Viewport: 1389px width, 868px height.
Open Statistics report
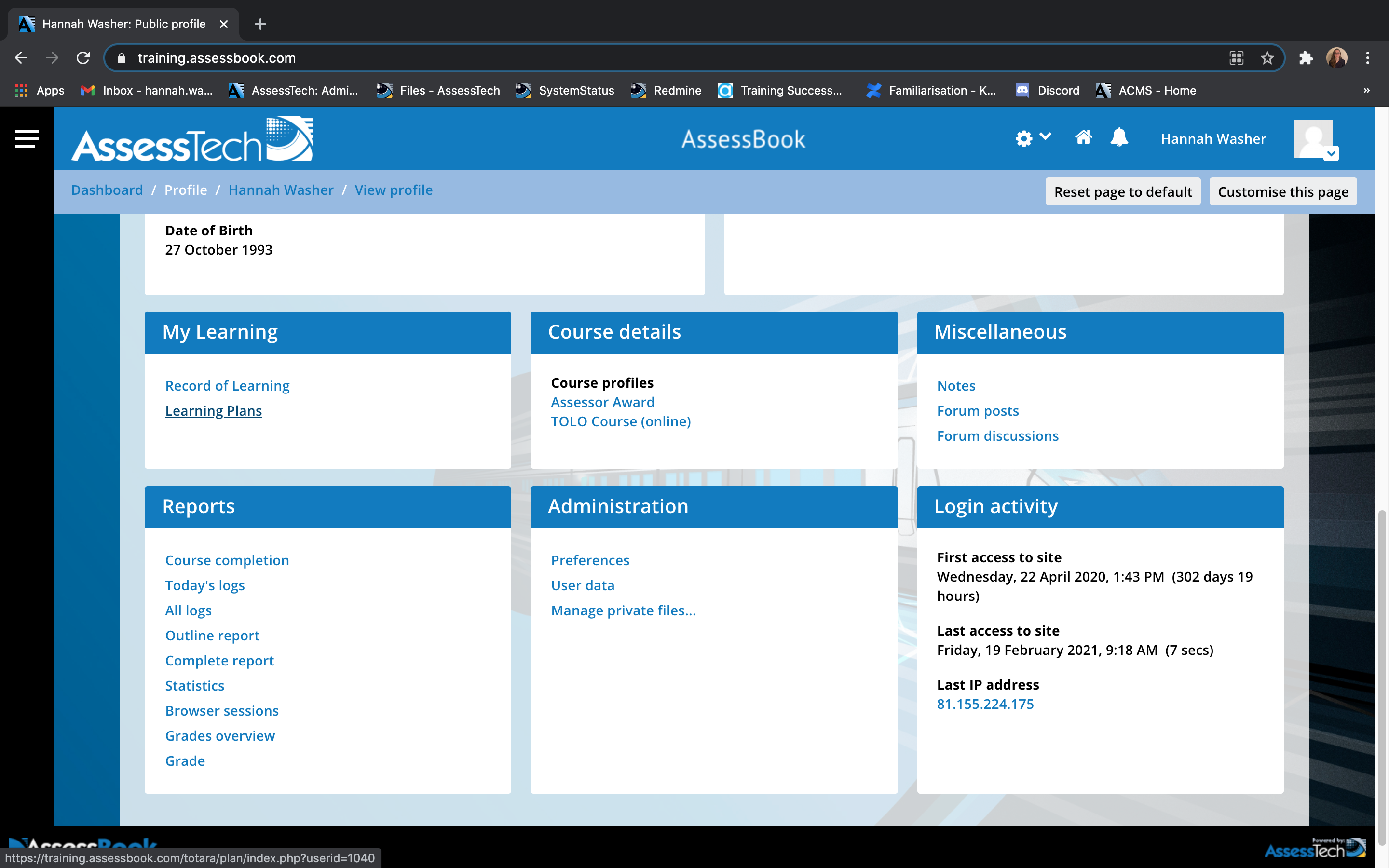click(194, 686)
